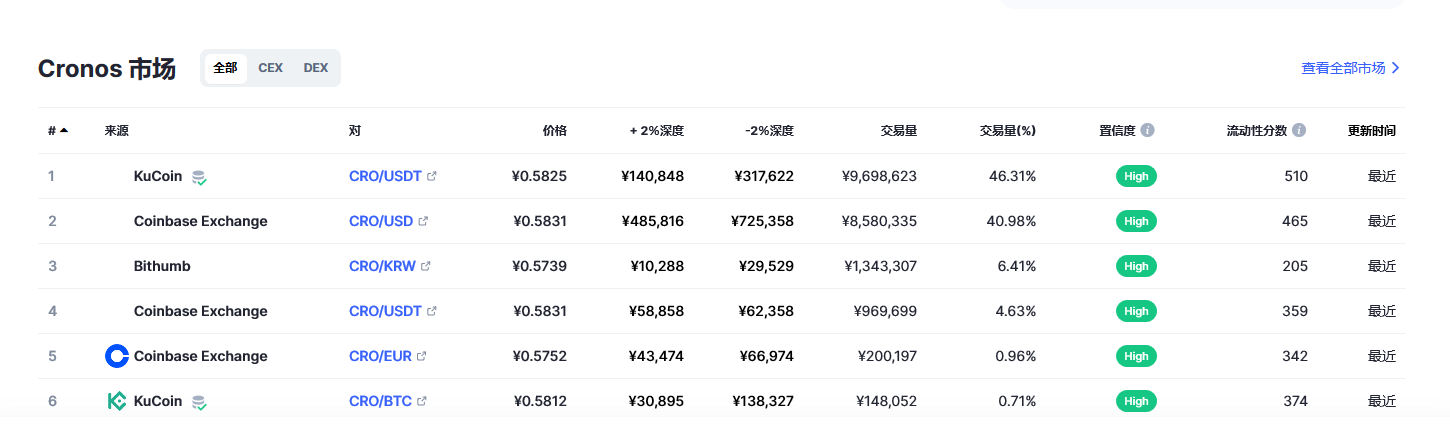Screen dimensions: 1450x430
Task: Click the Coinbase Exchange logo in row 5
Action: tap(117, 356)
